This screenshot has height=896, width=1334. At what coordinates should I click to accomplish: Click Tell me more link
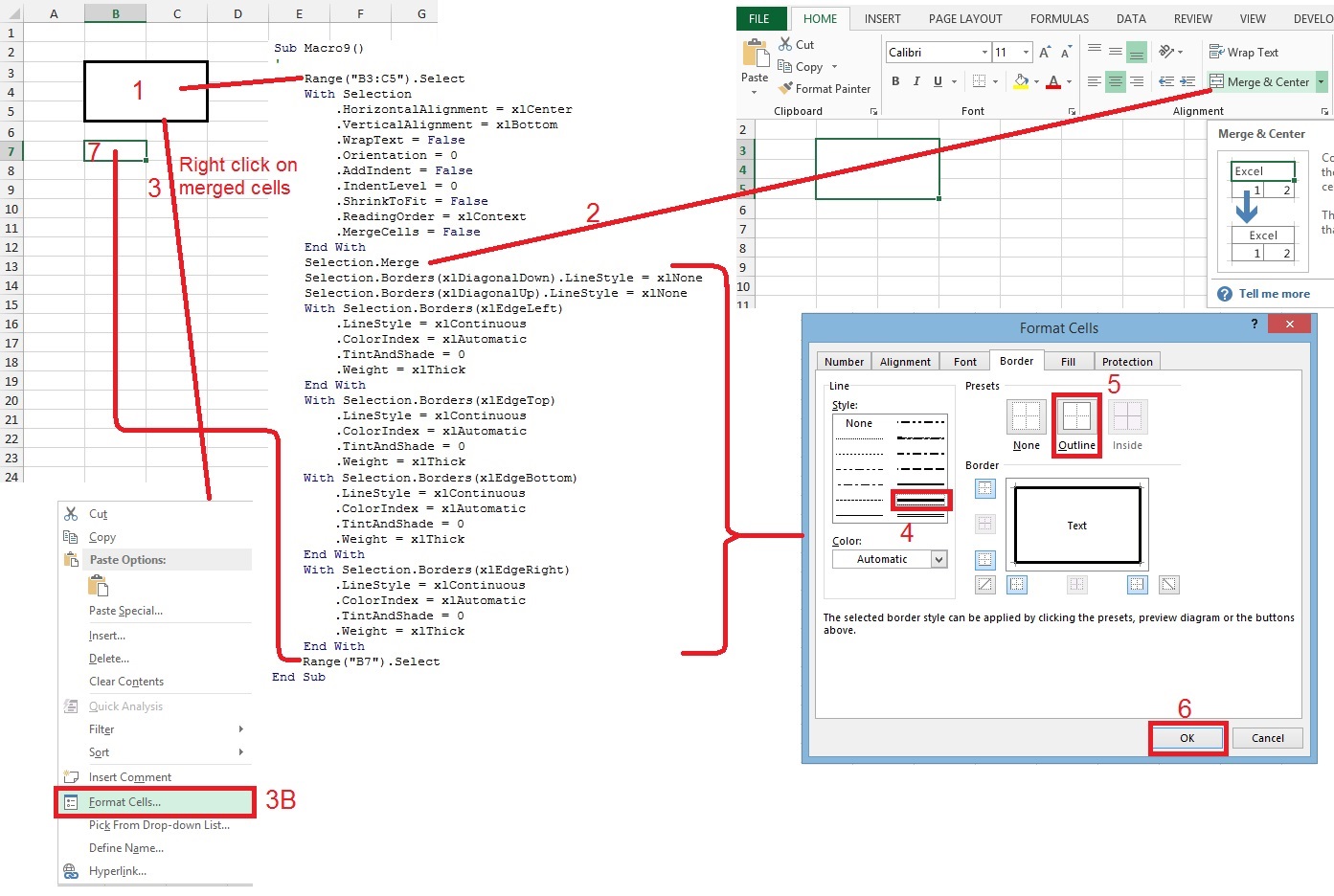tap(1274, 294)
